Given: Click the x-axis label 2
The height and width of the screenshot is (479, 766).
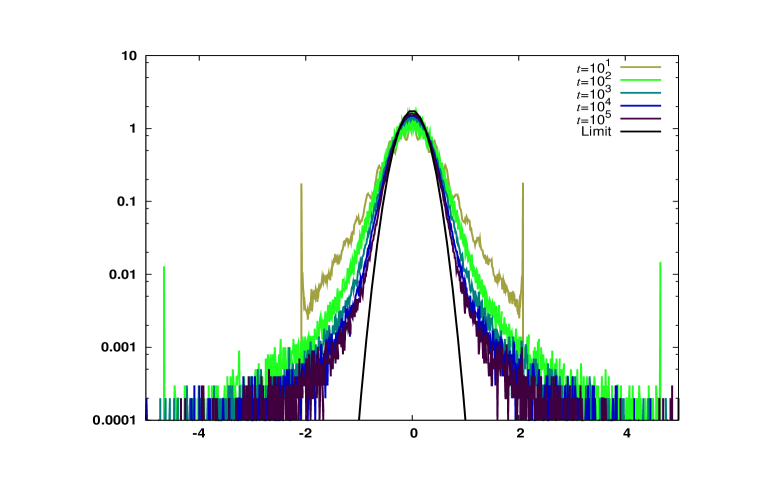Looking at the screenshot, I should (x=520, y=433).
